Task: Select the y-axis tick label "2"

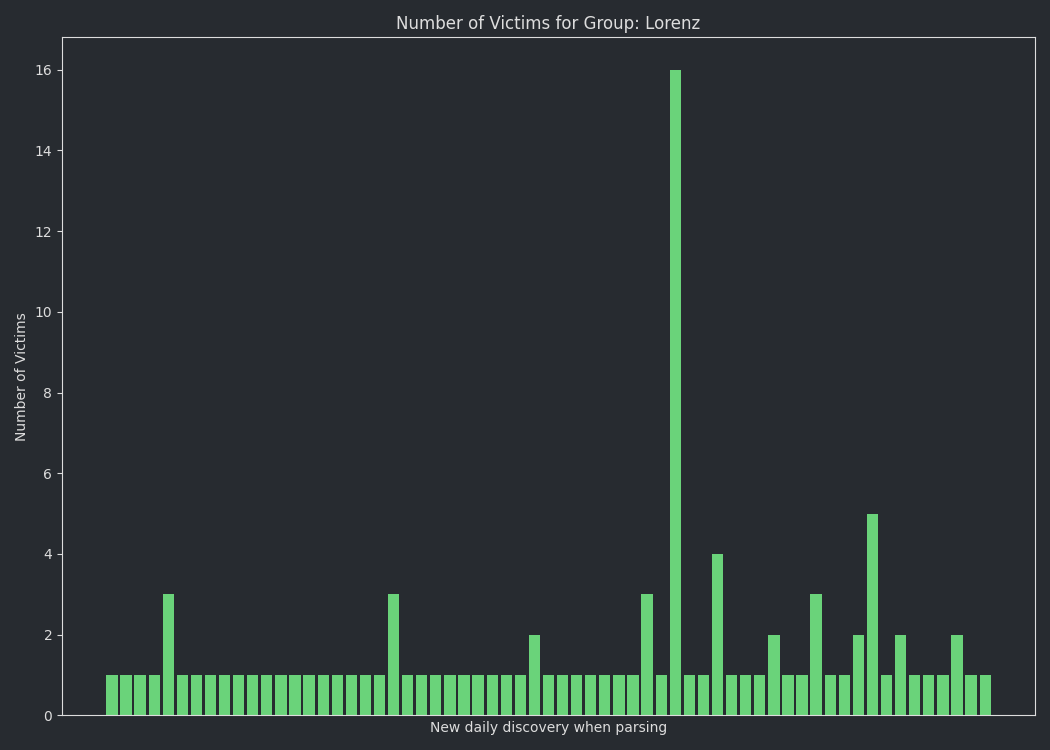Action: tap(48, 635)
